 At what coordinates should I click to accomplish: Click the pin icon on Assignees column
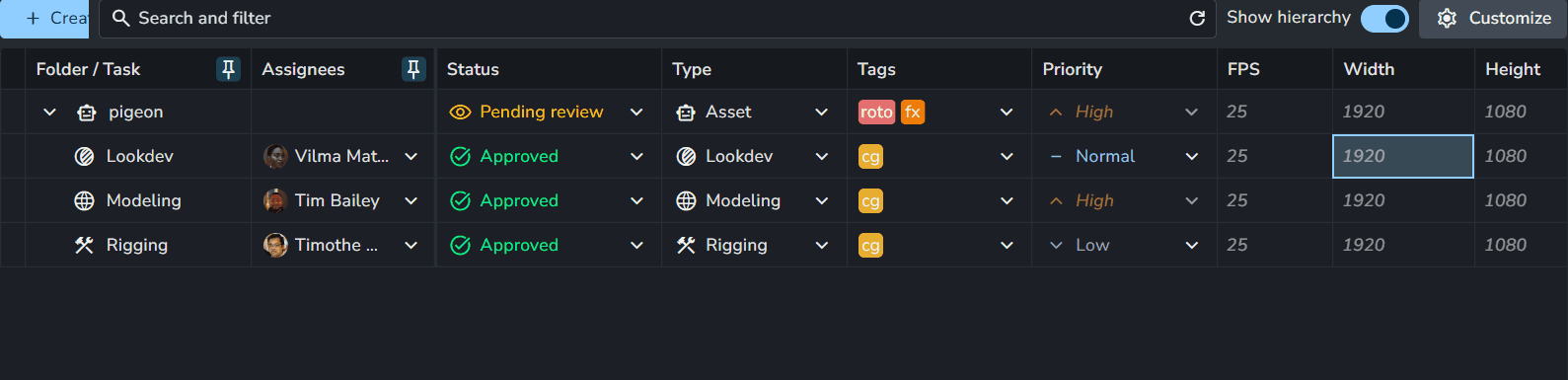coord(413,69)
